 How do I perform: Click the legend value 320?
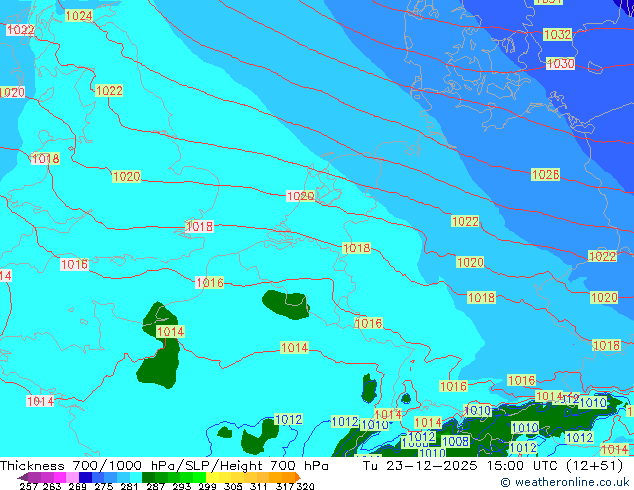coord(305,486)
